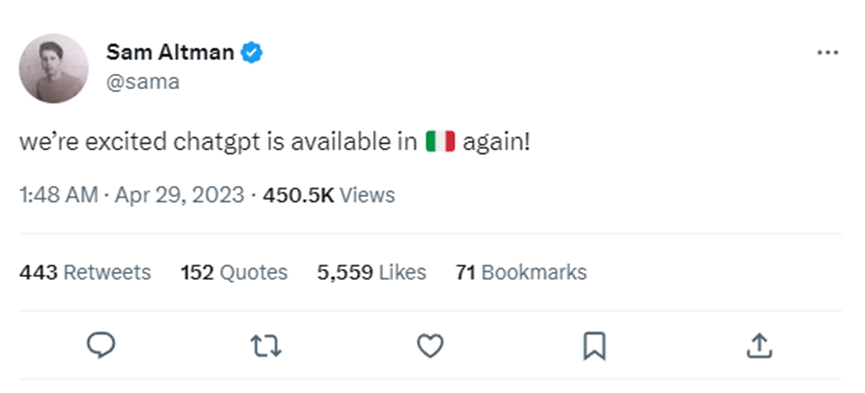Bookmark the tweet using the bookmark icon

pyautogui.click(x=595, y=346)
